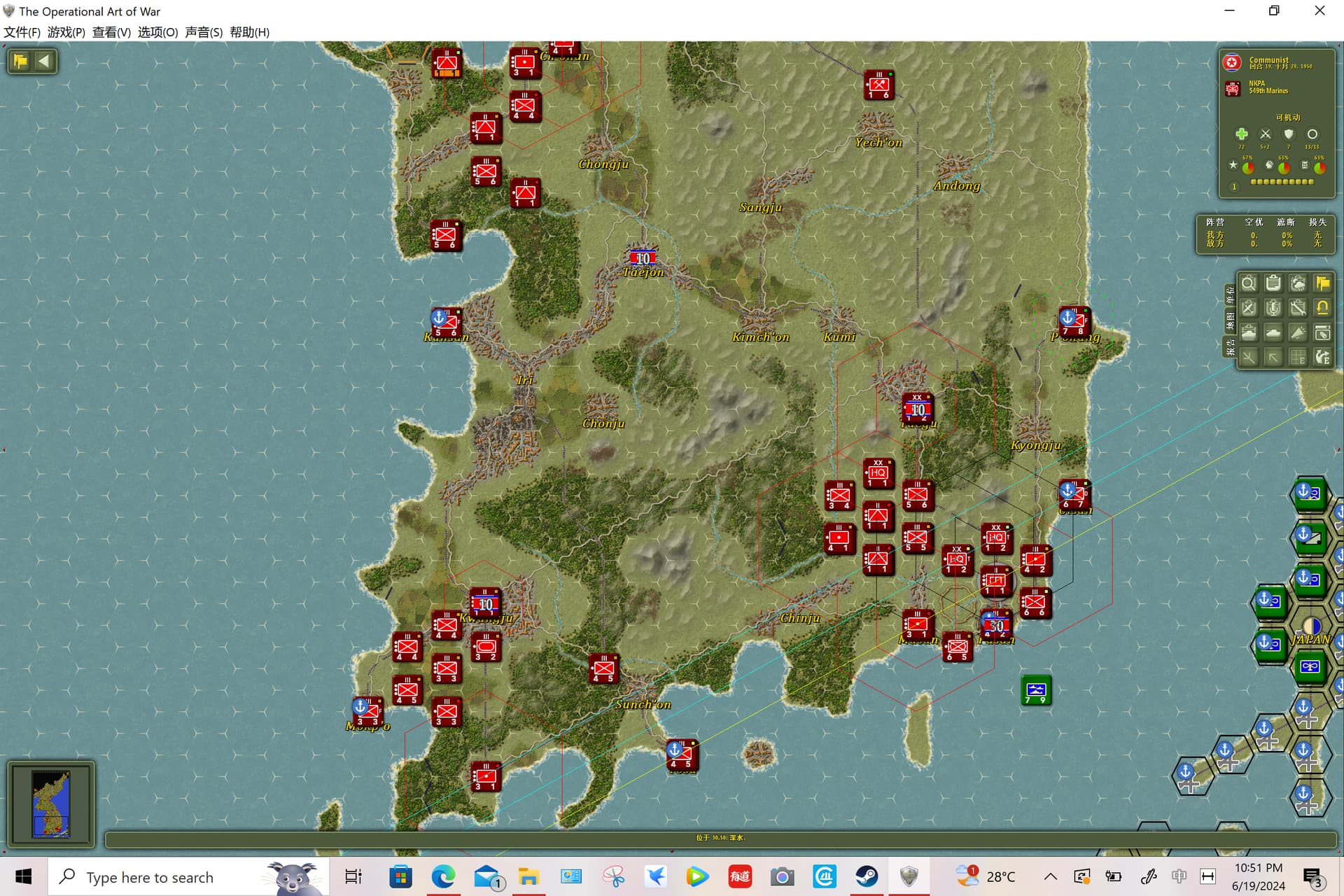Select the flag 30 unit at Pusan

pos(996,625)
